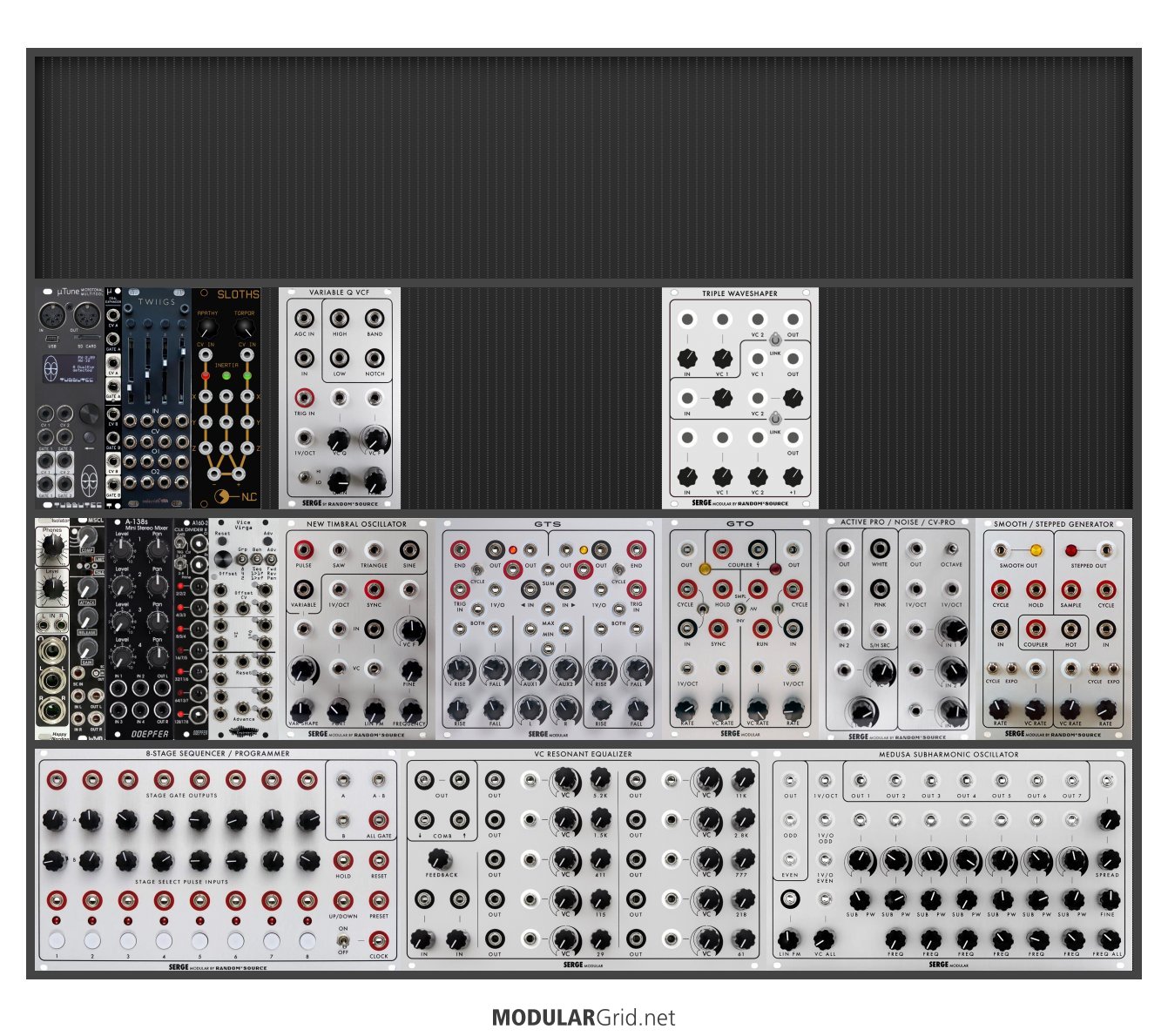Image resolution: width=1168 pixels, height=1036 pixels.
Task: Click the RUN jack on the GTO module
Action: 762,629
